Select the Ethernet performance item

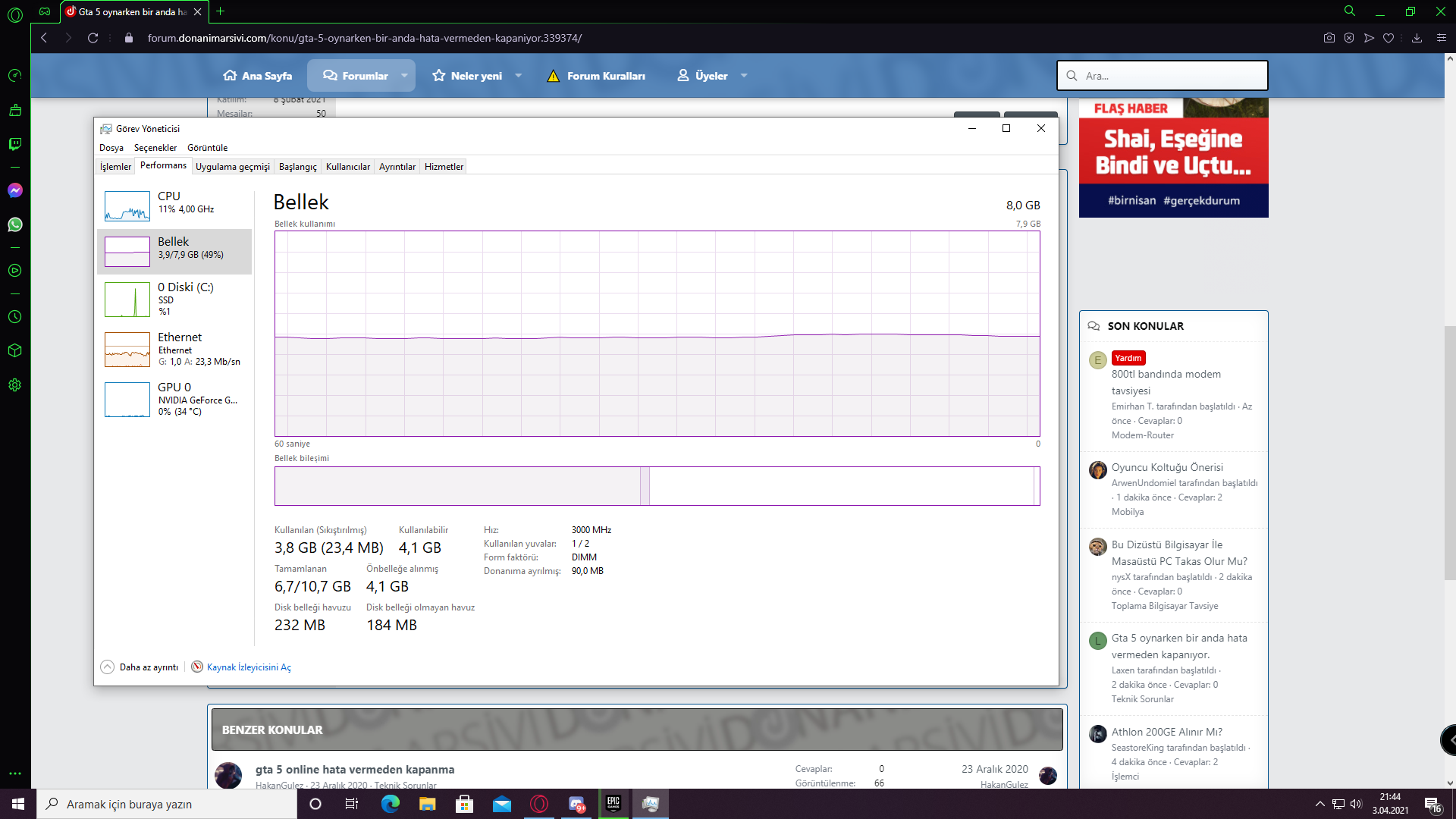click(x=174, y=349)
